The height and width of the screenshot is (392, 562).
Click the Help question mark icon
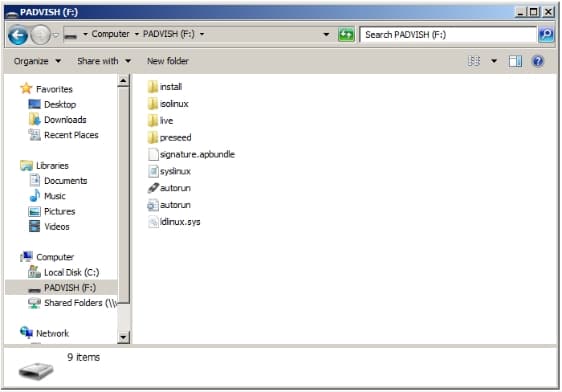(538, 61)
